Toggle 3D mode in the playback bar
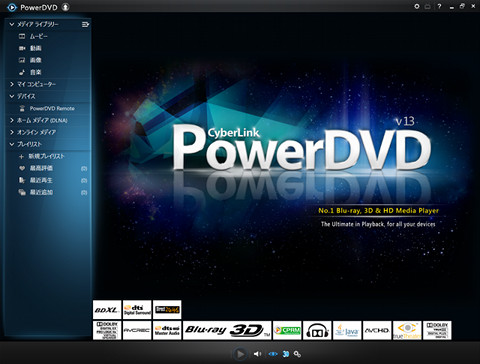Screen dimensions: 480x364 click(286, 354)
